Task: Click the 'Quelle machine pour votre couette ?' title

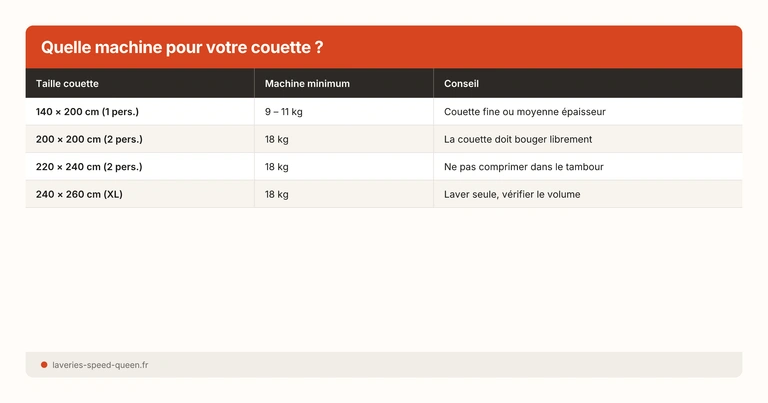Action: [x=182, y=48]
